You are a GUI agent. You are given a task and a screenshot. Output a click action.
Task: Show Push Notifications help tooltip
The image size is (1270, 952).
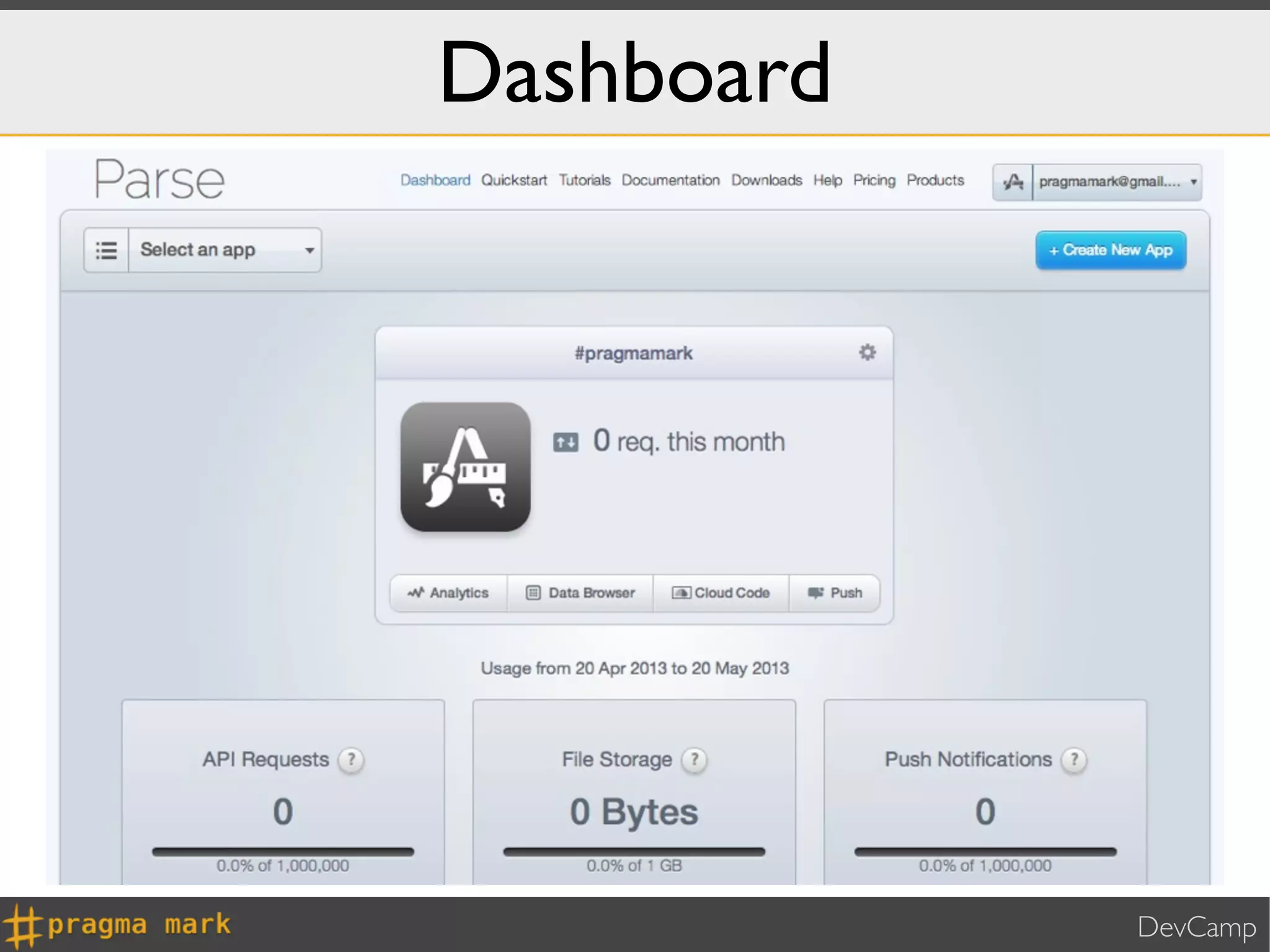pyautogui.click(x=1074, y=759)
